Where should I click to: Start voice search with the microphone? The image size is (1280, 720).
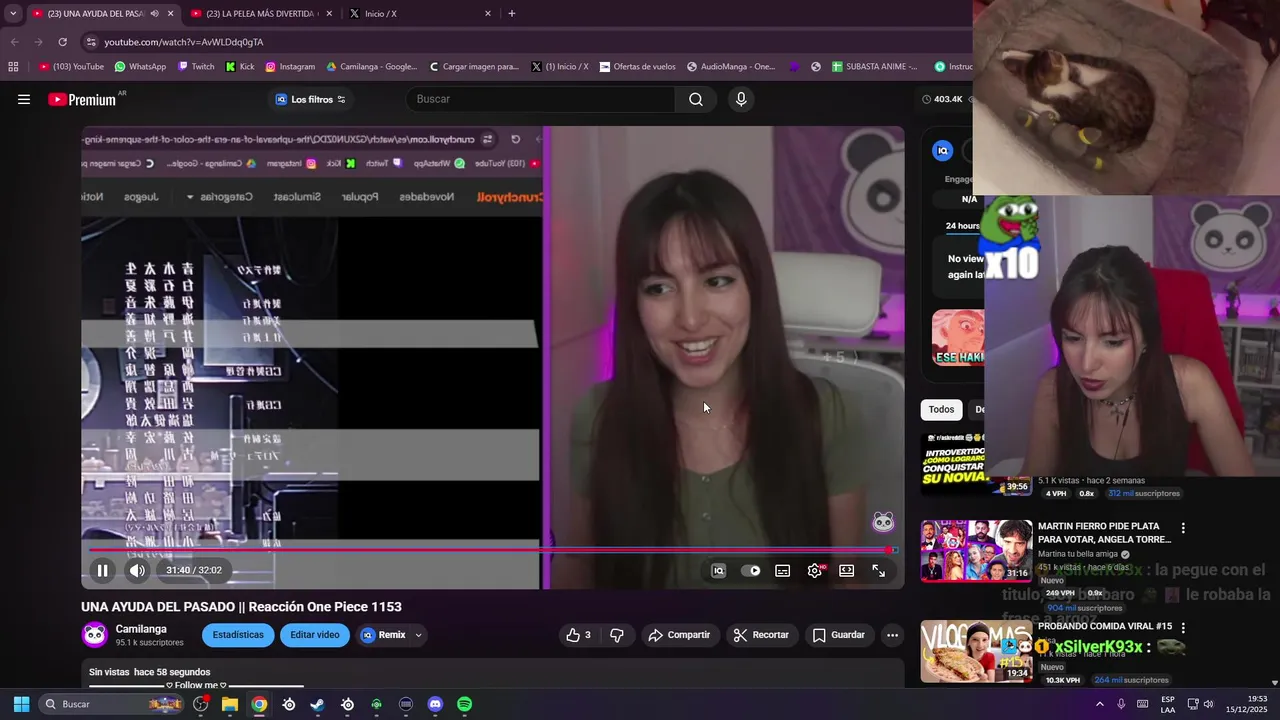point(741,99)
